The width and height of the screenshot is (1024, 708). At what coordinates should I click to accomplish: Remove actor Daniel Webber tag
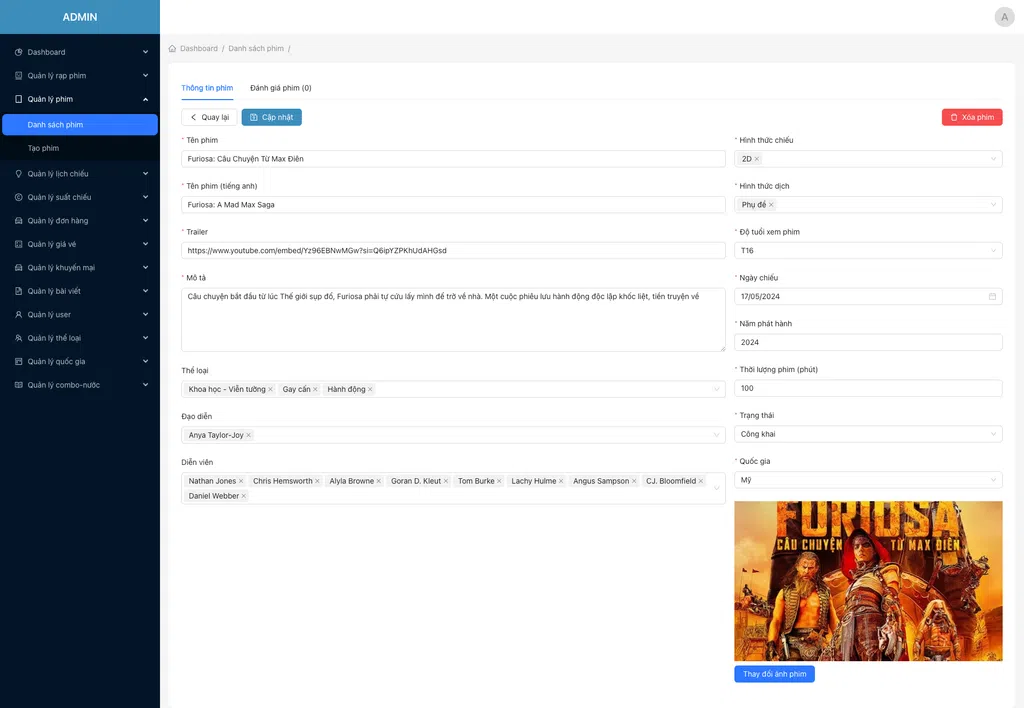pos(244,496)
